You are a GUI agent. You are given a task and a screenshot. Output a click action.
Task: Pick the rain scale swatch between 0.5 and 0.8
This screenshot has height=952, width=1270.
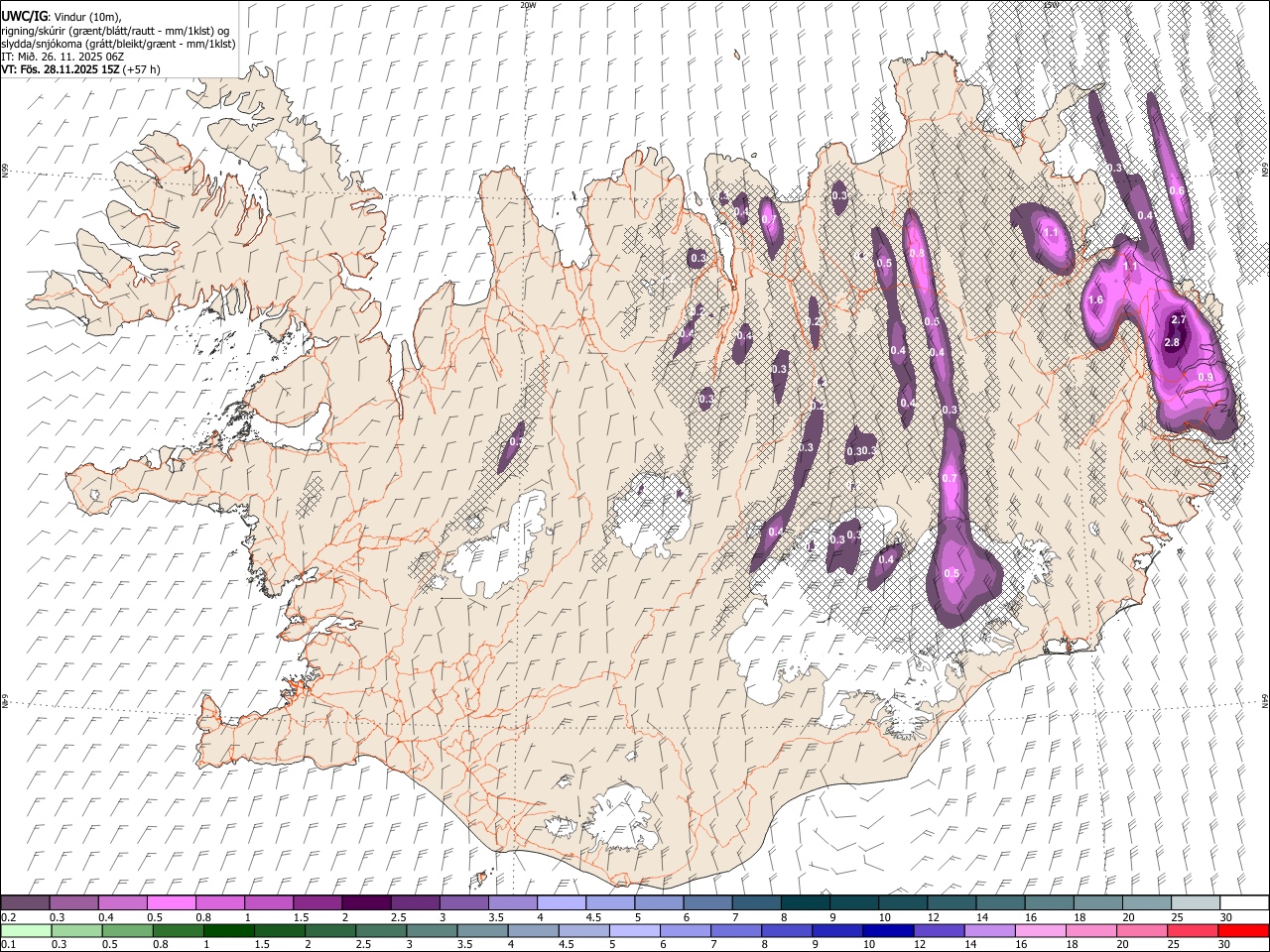pos(128,930)
